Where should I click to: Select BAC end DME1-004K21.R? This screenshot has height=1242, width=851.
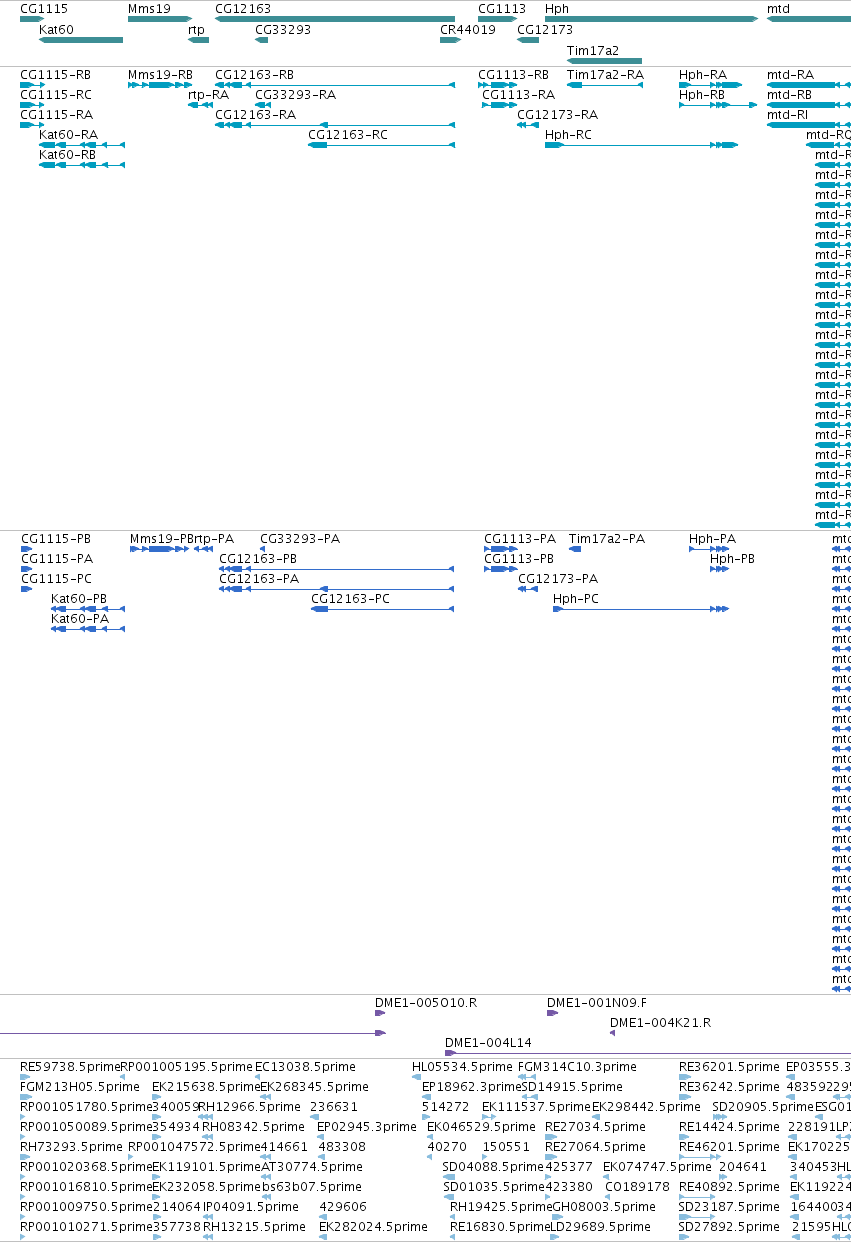click(660, 1023)
